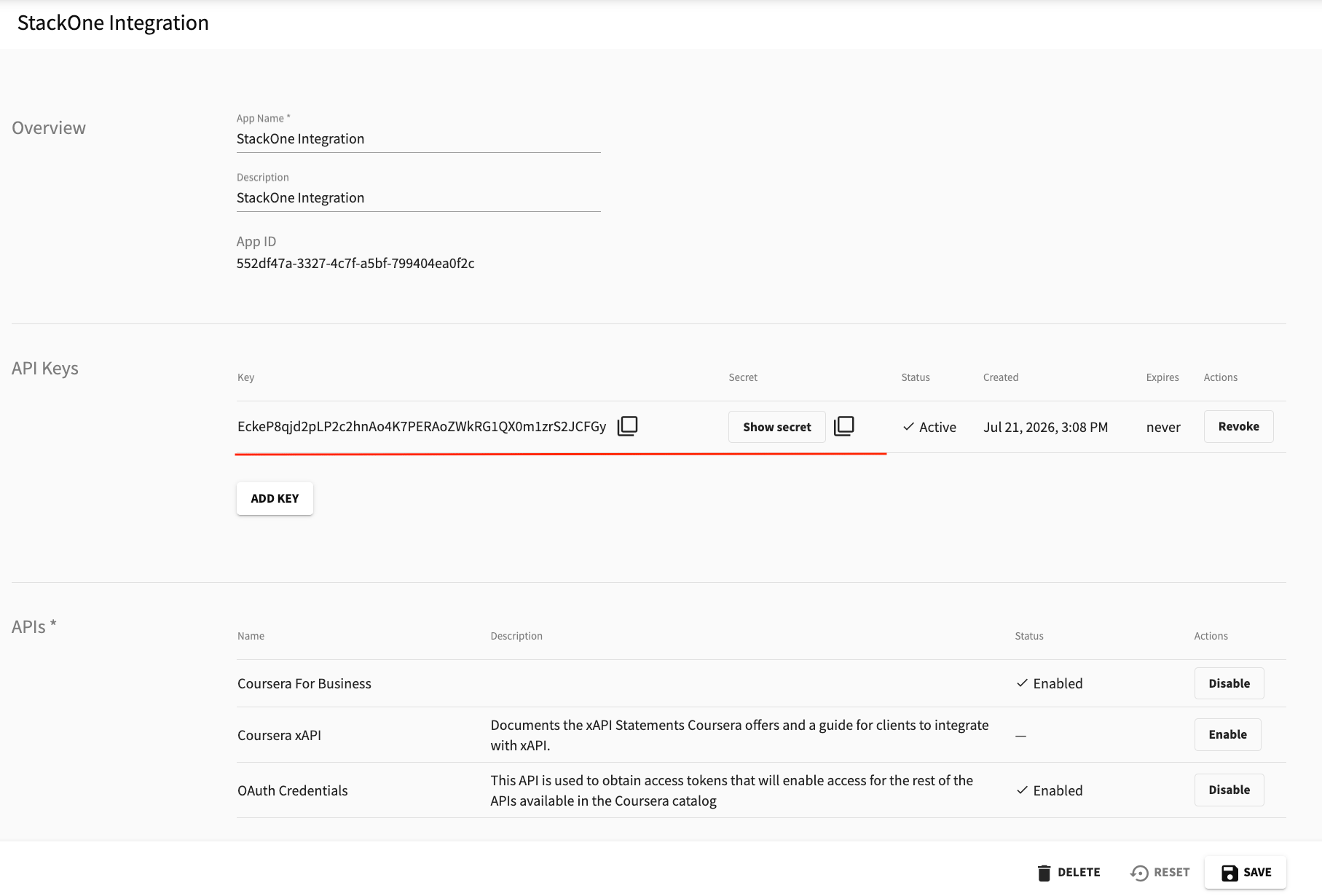Click the Secret column header
The width and height of the screenshot is (1322, 896).
[743, 377]
